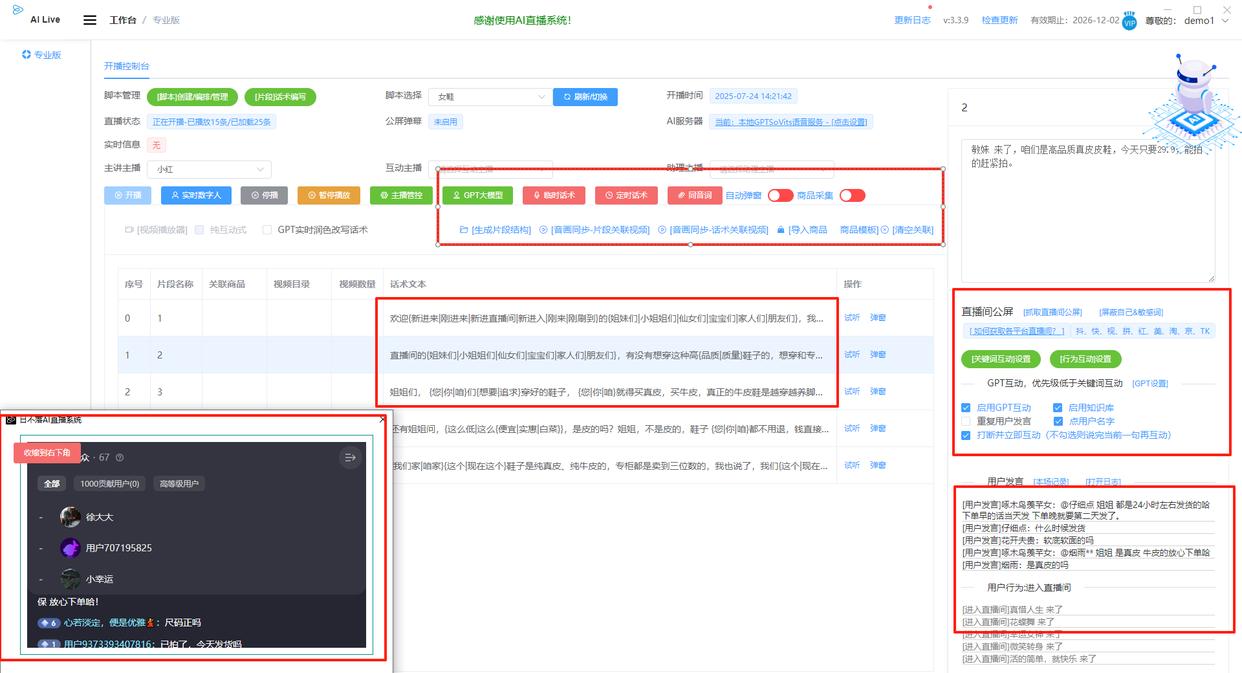Open [如何获取各平台直播间?] help link
Image resolution: width=1242 pixels, height=673 pixels.
(1015, 330)
